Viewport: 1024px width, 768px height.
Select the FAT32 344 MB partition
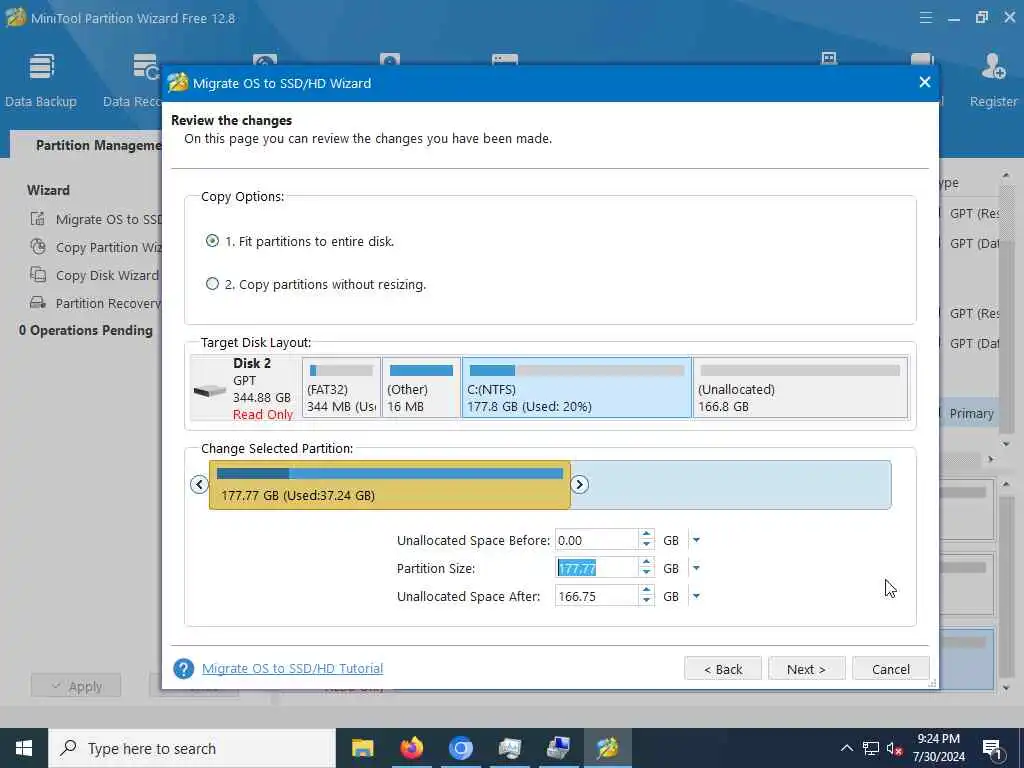(x=342, y=387)
